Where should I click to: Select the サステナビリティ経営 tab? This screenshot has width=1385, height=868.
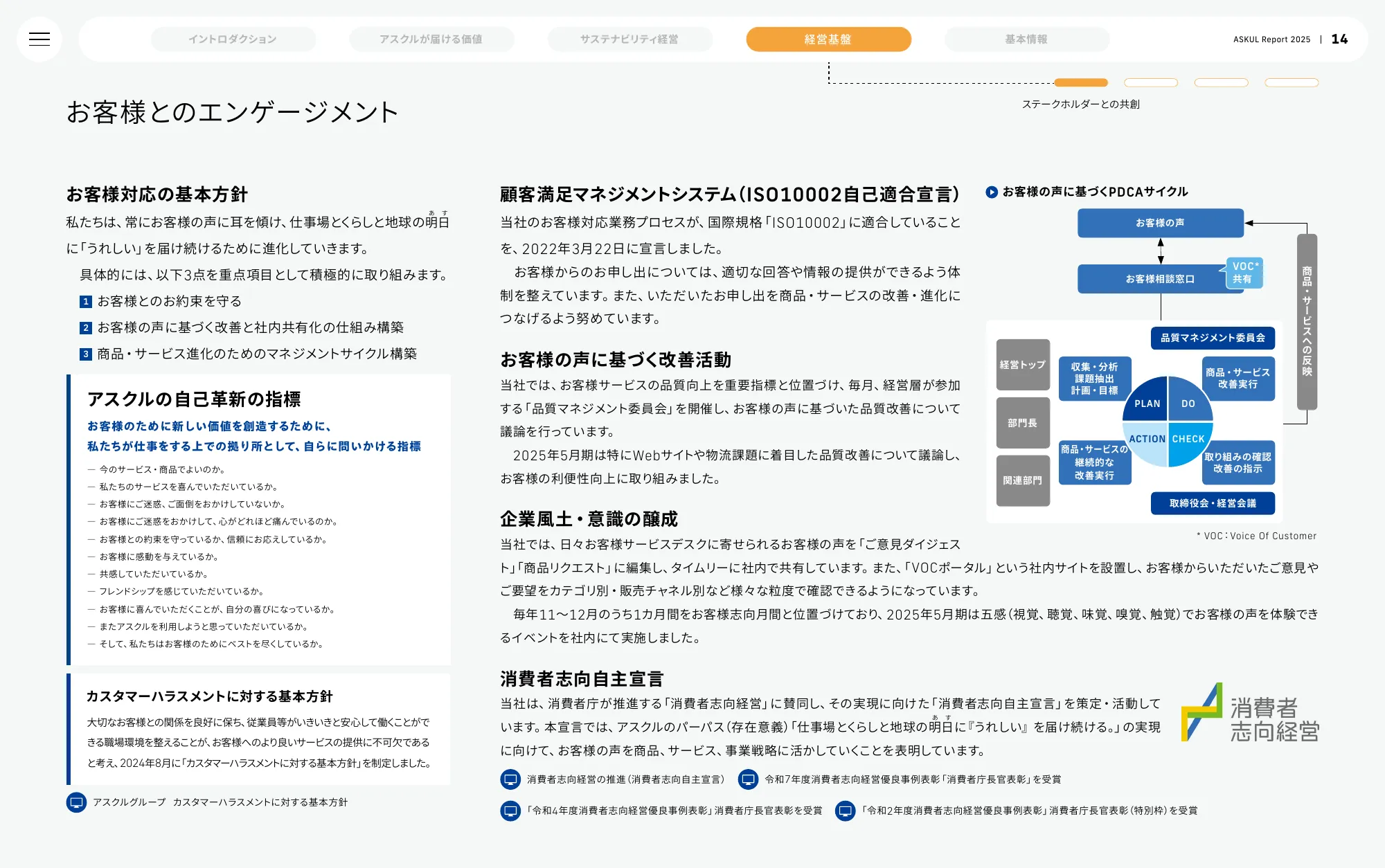(629, 39)
